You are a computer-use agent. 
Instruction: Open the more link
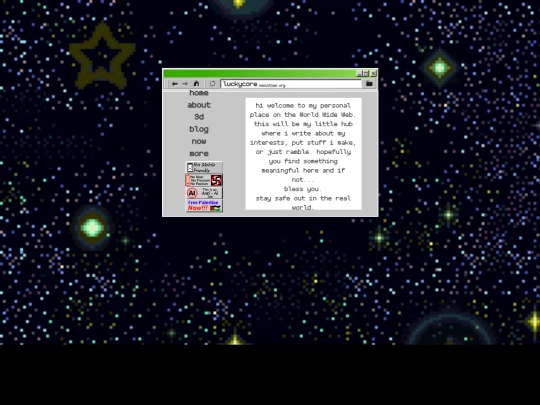click(x=199, y=154)
